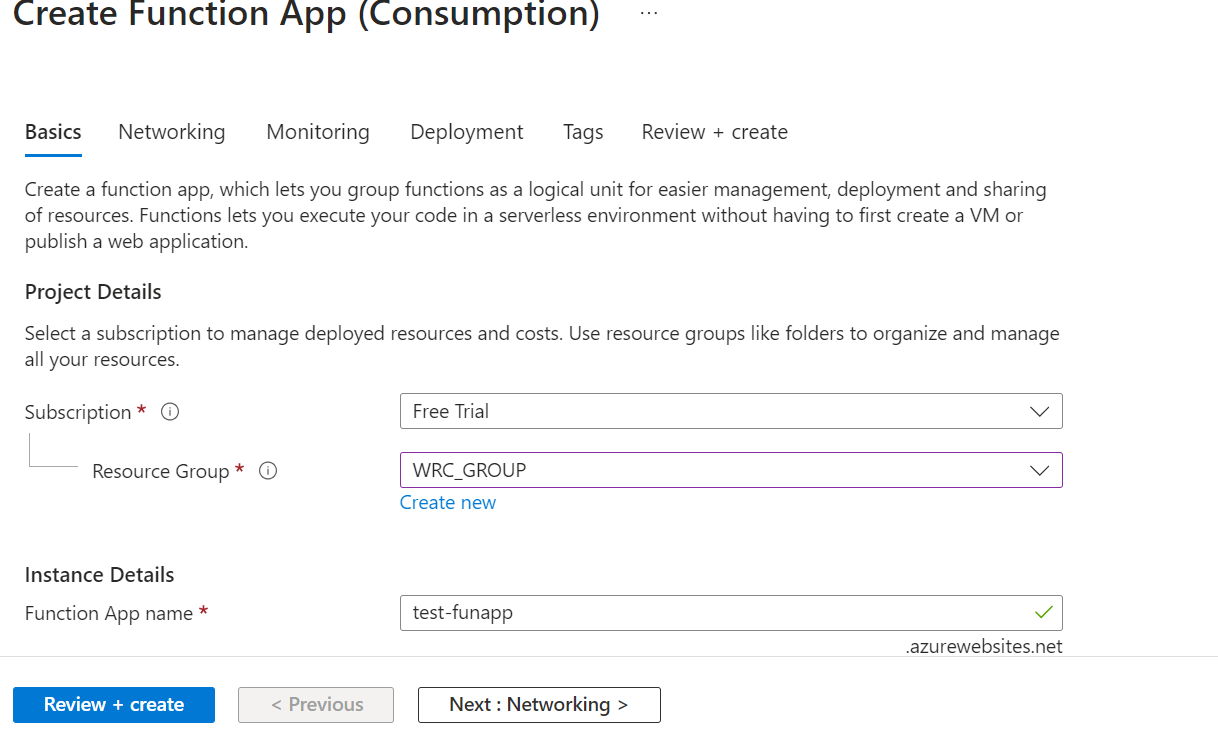
Task: Jump to the Review + create tab
Action: 715,132
